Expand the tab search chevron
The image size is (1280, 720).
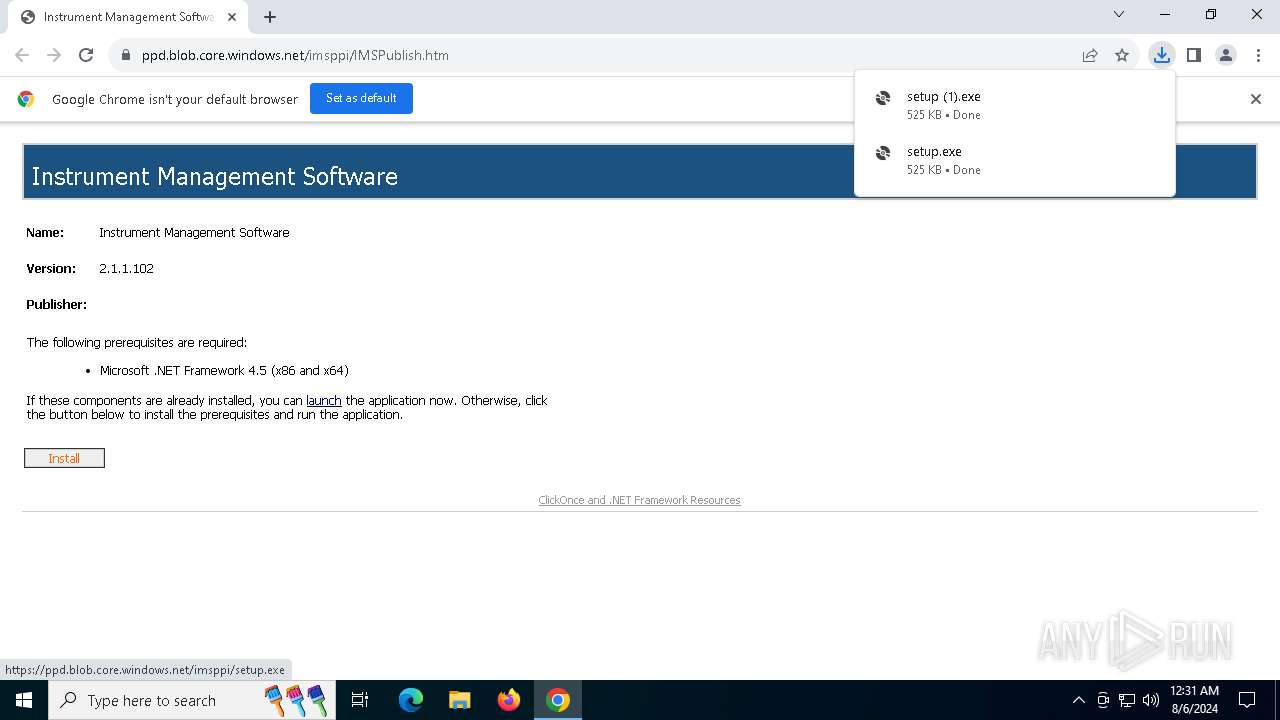(x=1119, y=14)
